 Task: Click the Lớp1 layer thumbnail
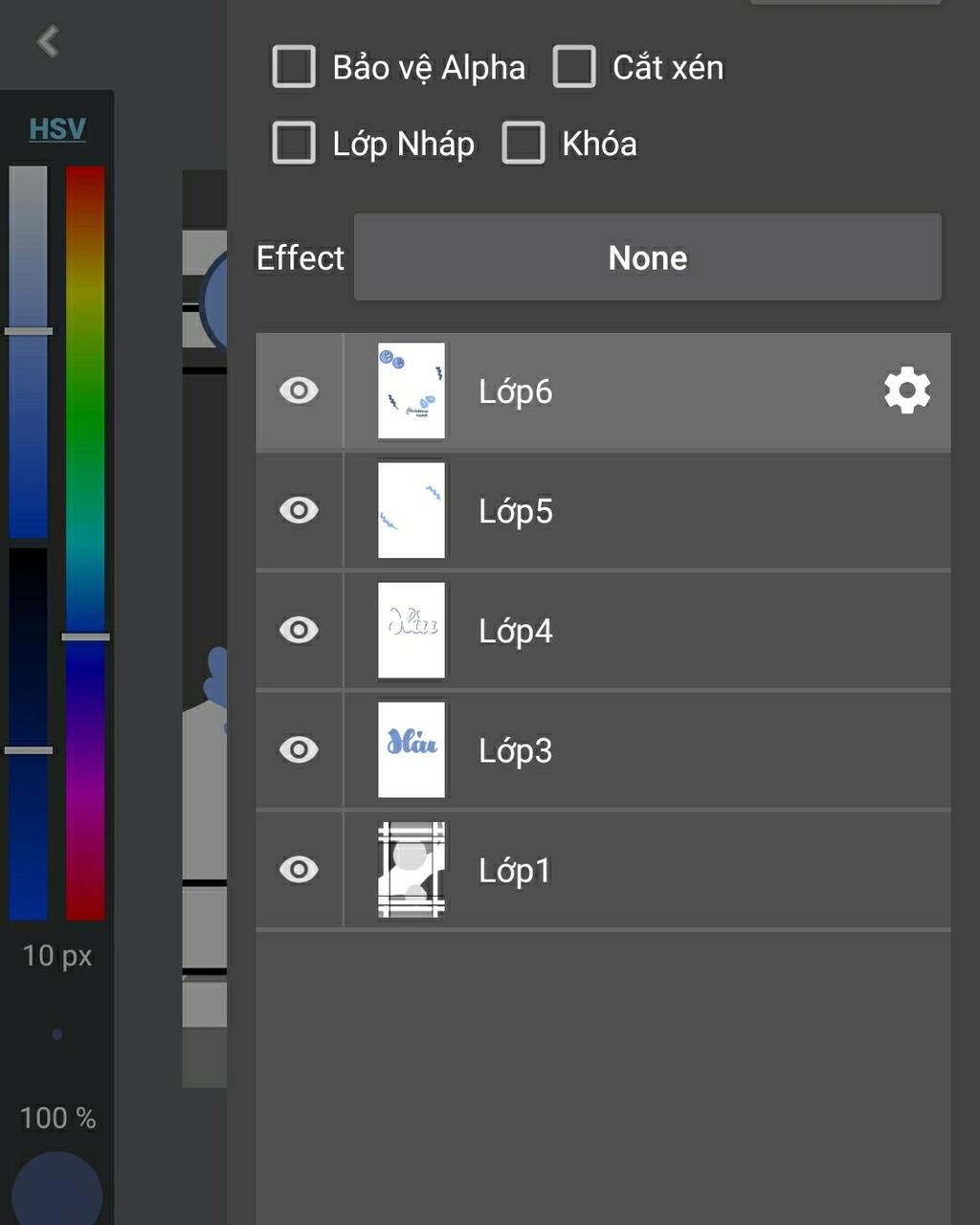412,869
